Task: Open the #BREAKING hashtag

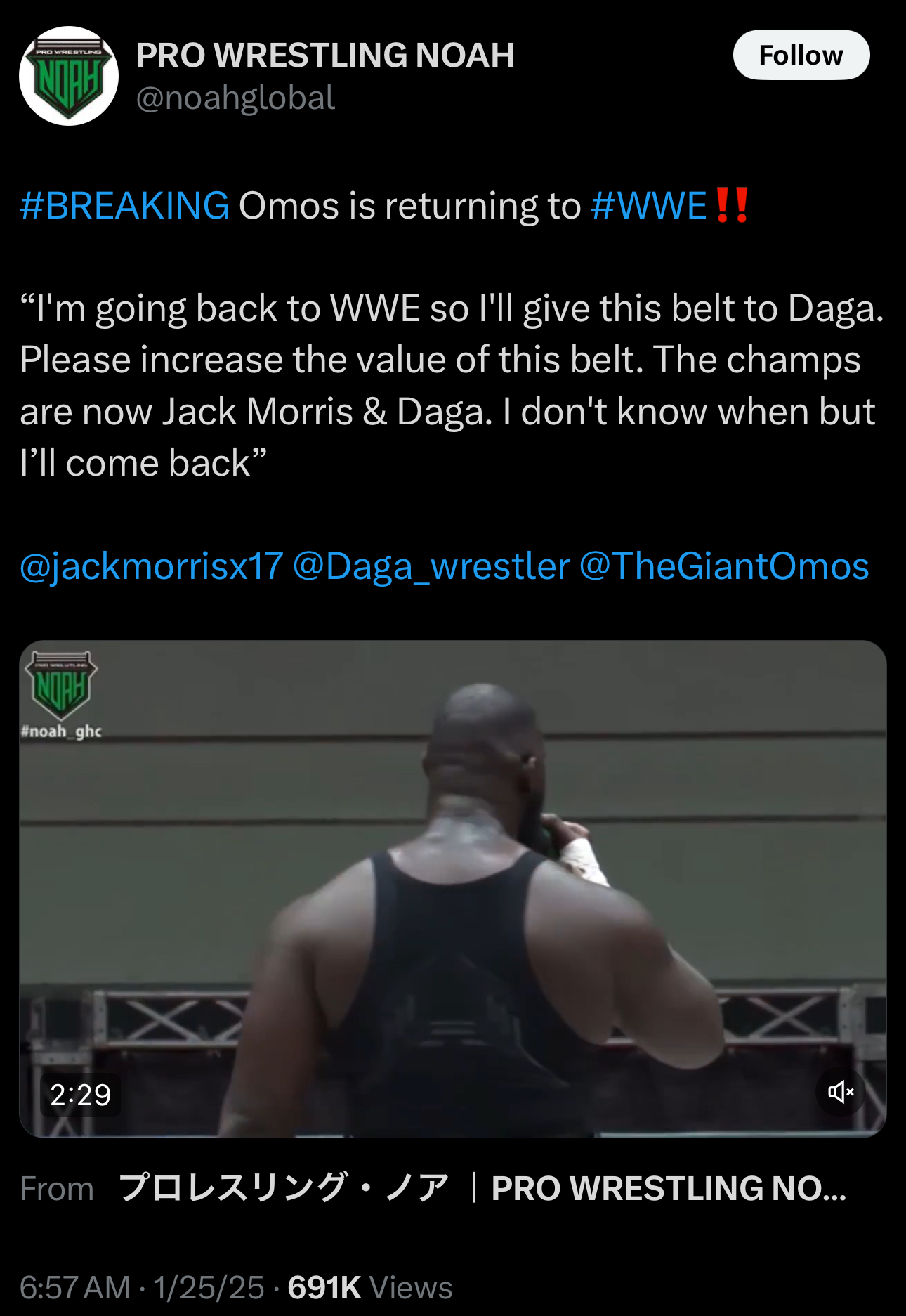Action: coord(125,206)
